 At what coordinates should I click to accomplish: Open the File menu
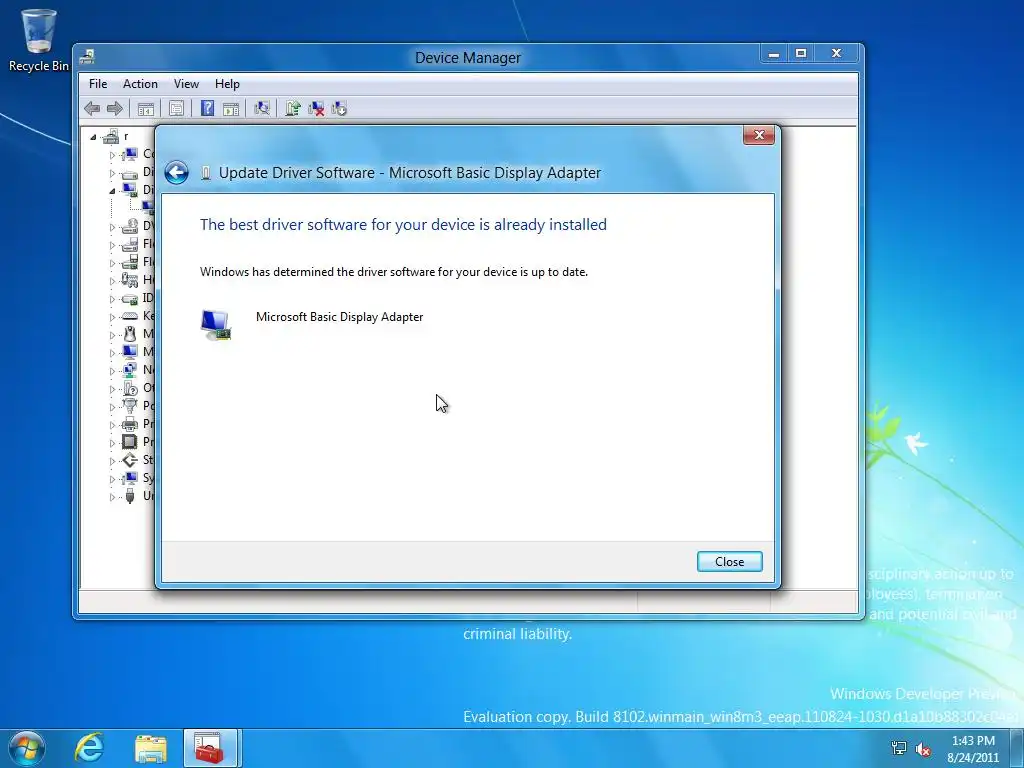pos(98,84)
